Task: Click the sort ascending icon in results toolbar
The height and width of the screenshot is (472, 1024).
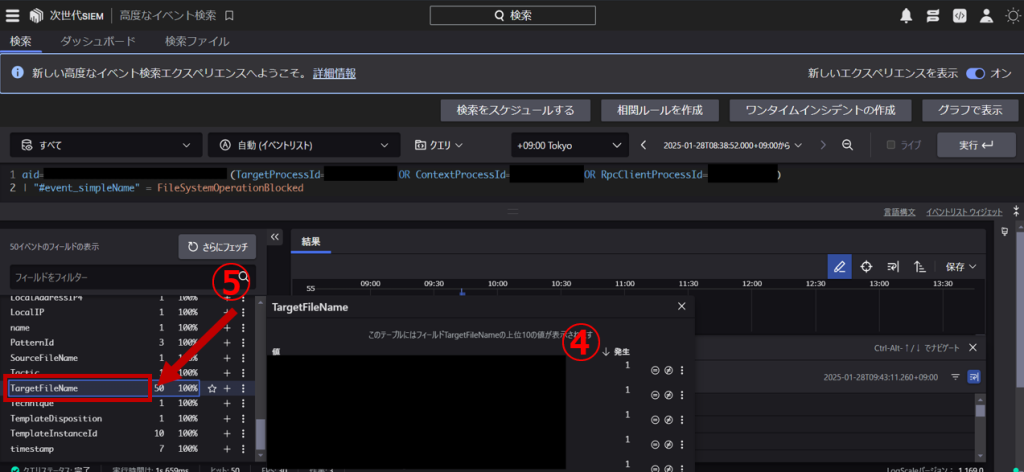Action: [x=920, y=266]
